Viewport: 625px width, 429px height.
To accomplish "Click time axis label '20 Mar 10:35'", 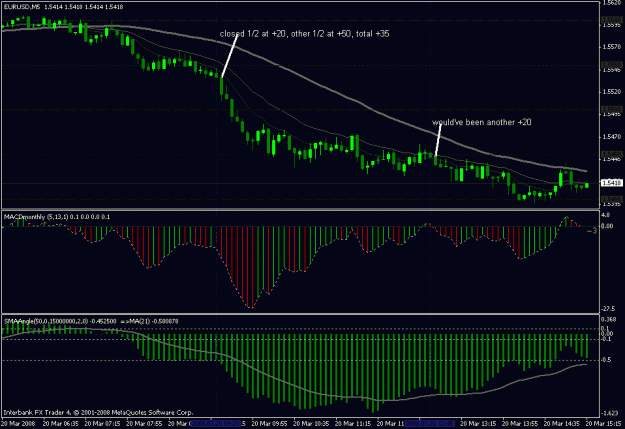I will click(x=311, y=423).
